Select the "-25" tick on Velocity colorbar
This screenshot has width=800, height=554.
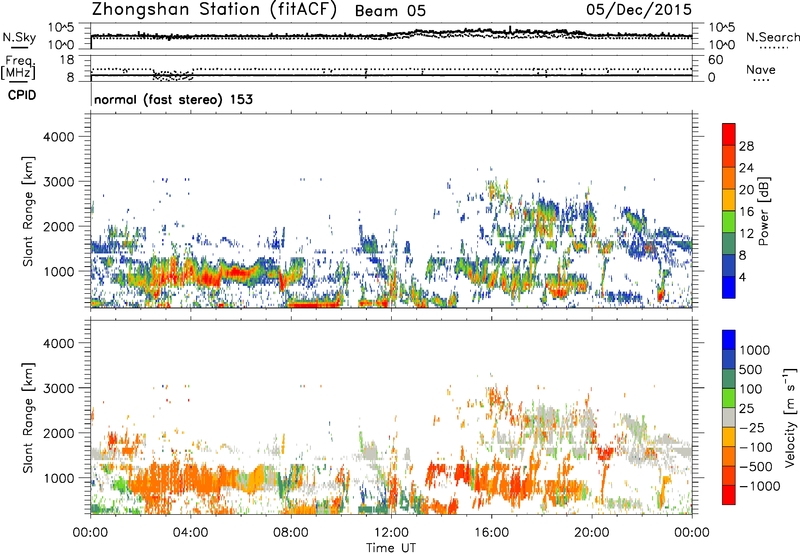tap(750, 427)
